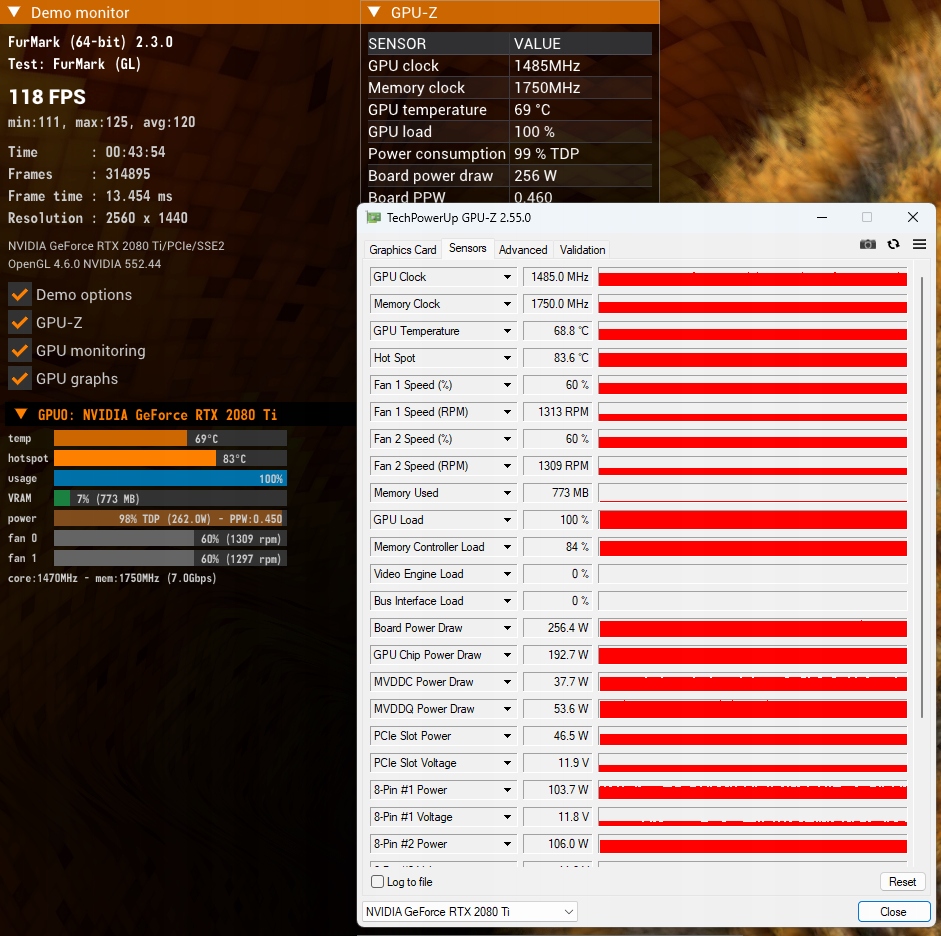Open the MVDDQ Power Draw dropdown
This screenshot has width=941, height=936.
(507, 709)
